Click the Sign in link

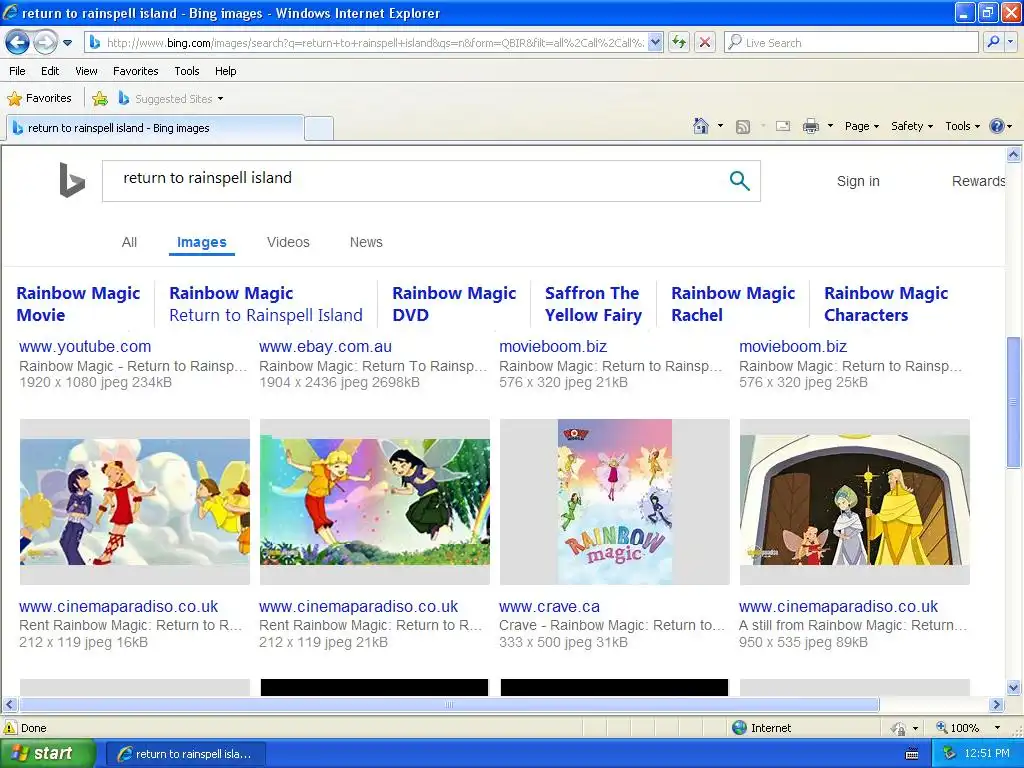pyautogui.click(x=858, y=181)
